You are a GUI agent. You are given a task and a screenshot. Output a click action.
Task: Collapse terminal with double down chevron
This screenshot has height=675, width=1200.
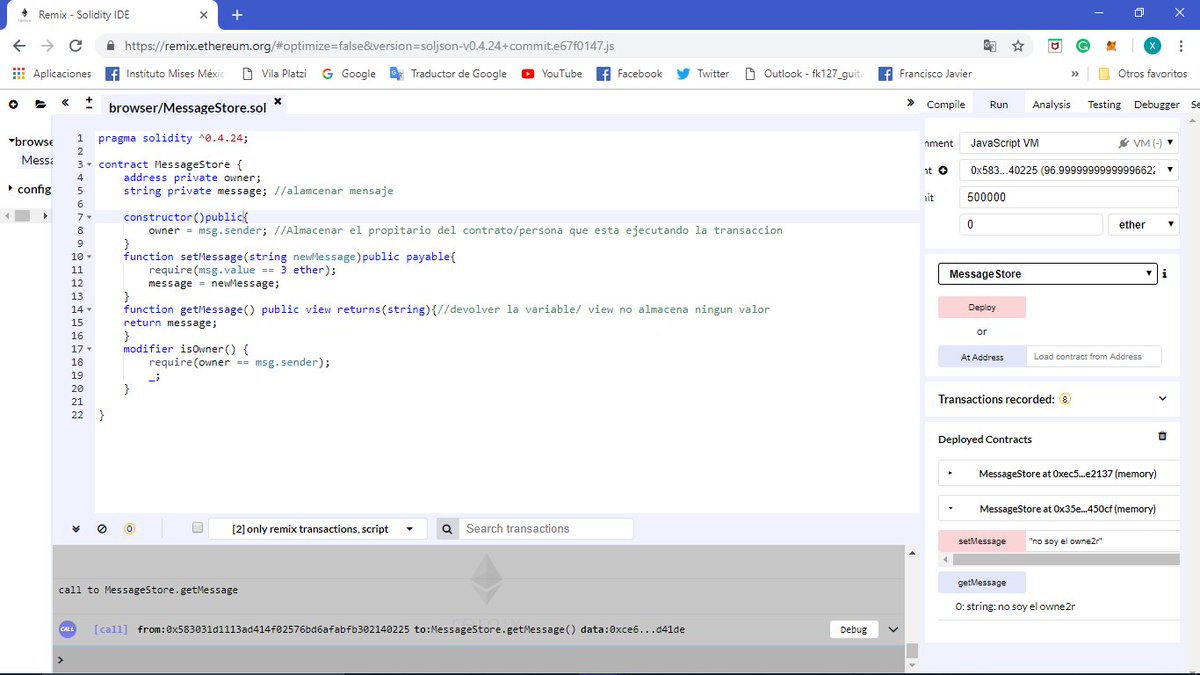pos(76,529)
